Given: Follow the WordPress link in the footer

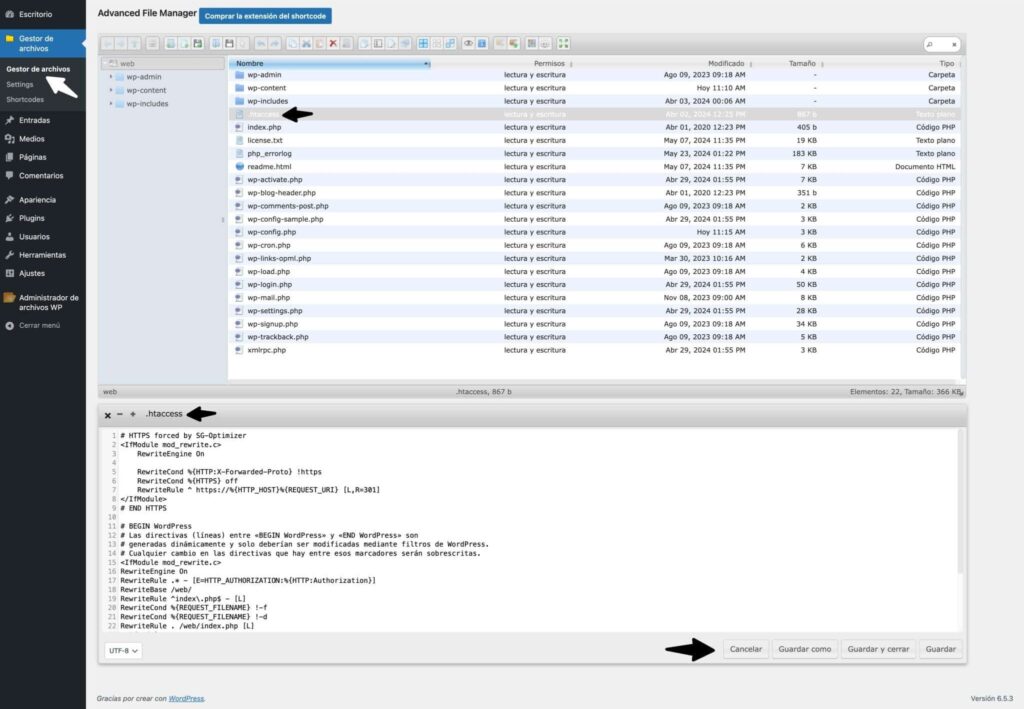Looking at the screenshot, I should (186, 699).
